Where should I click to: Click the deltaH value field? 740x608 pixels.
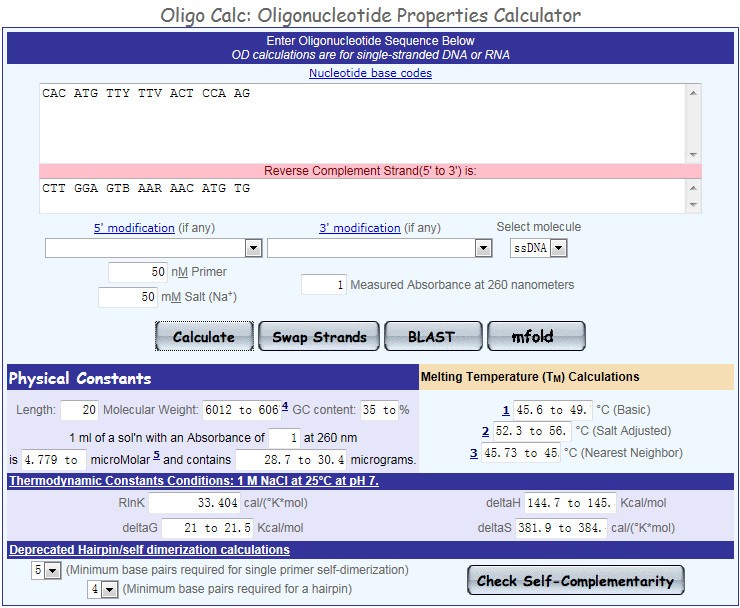coord(570,503)
